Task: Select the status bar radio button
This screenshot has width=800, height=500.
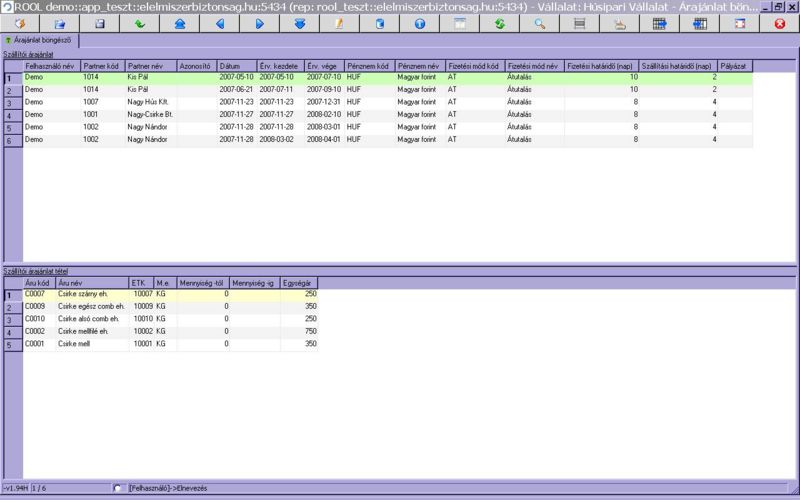Action: (119, 488)
